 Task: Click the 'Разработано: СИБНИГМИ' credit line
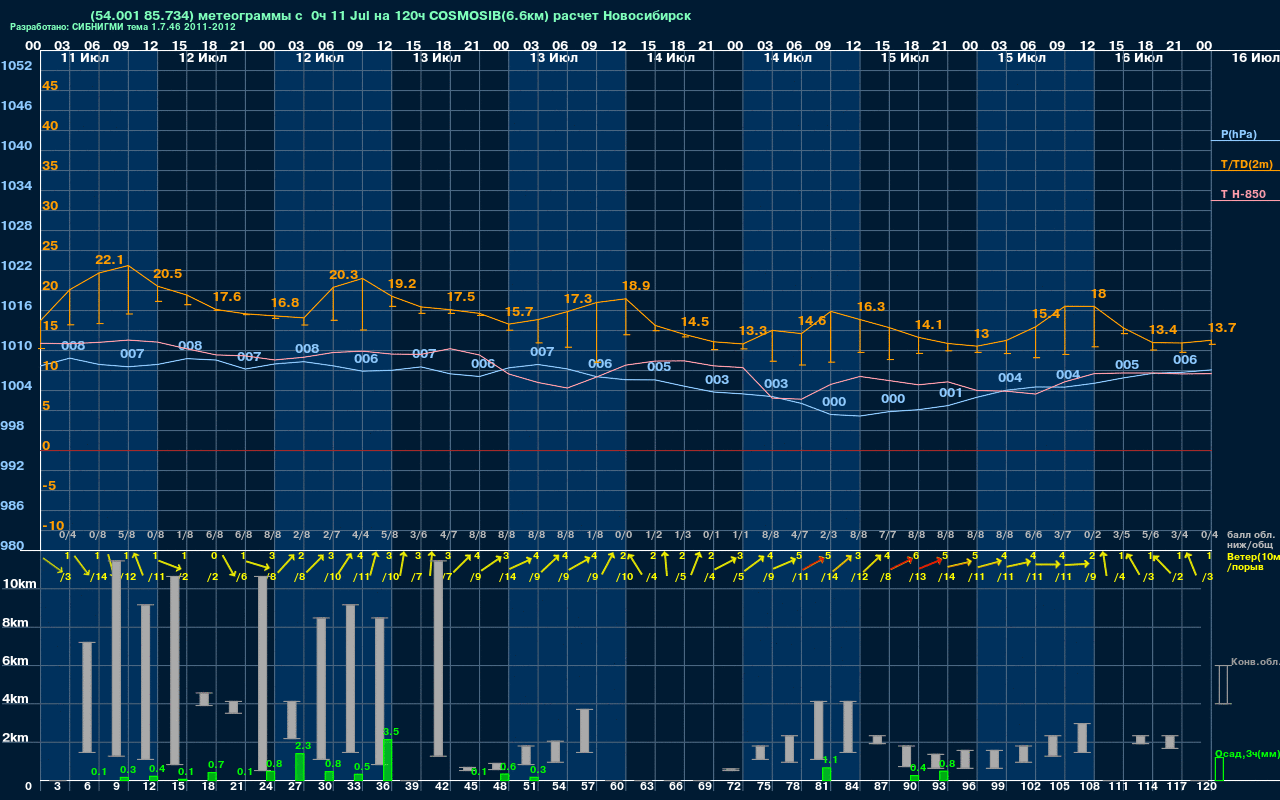pyautogui.click(x=123, y=27)
